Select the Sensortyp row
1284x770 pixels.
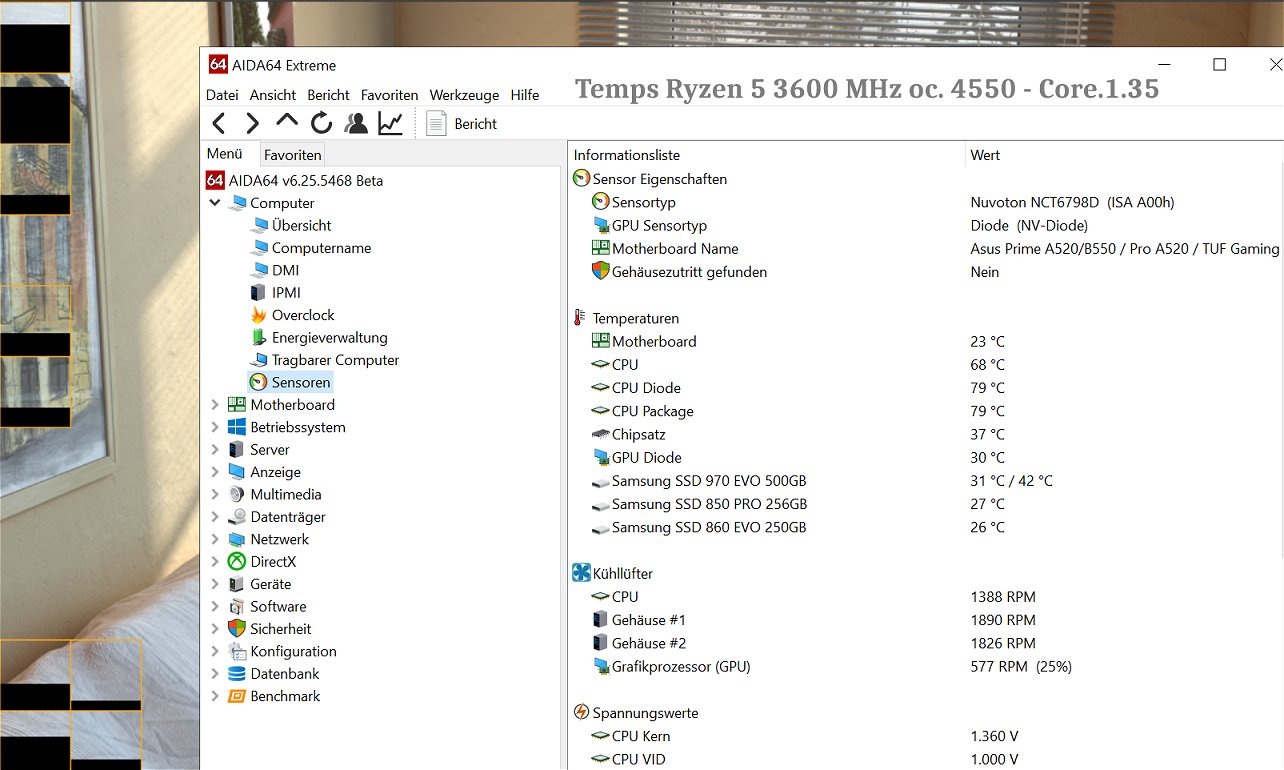pos(925,202)
